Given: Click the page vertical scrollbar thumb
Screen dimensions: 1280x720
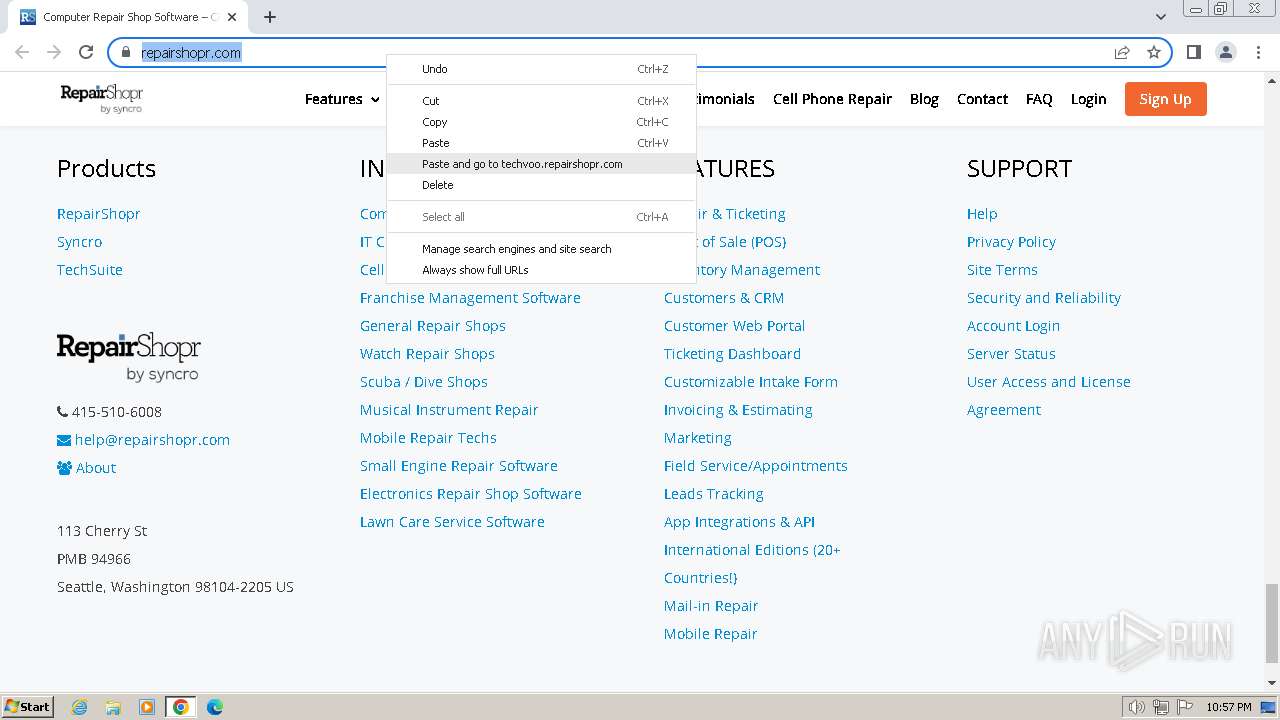Looking at the screenshot, I should pyautogui.click(x=1272, y=623).
